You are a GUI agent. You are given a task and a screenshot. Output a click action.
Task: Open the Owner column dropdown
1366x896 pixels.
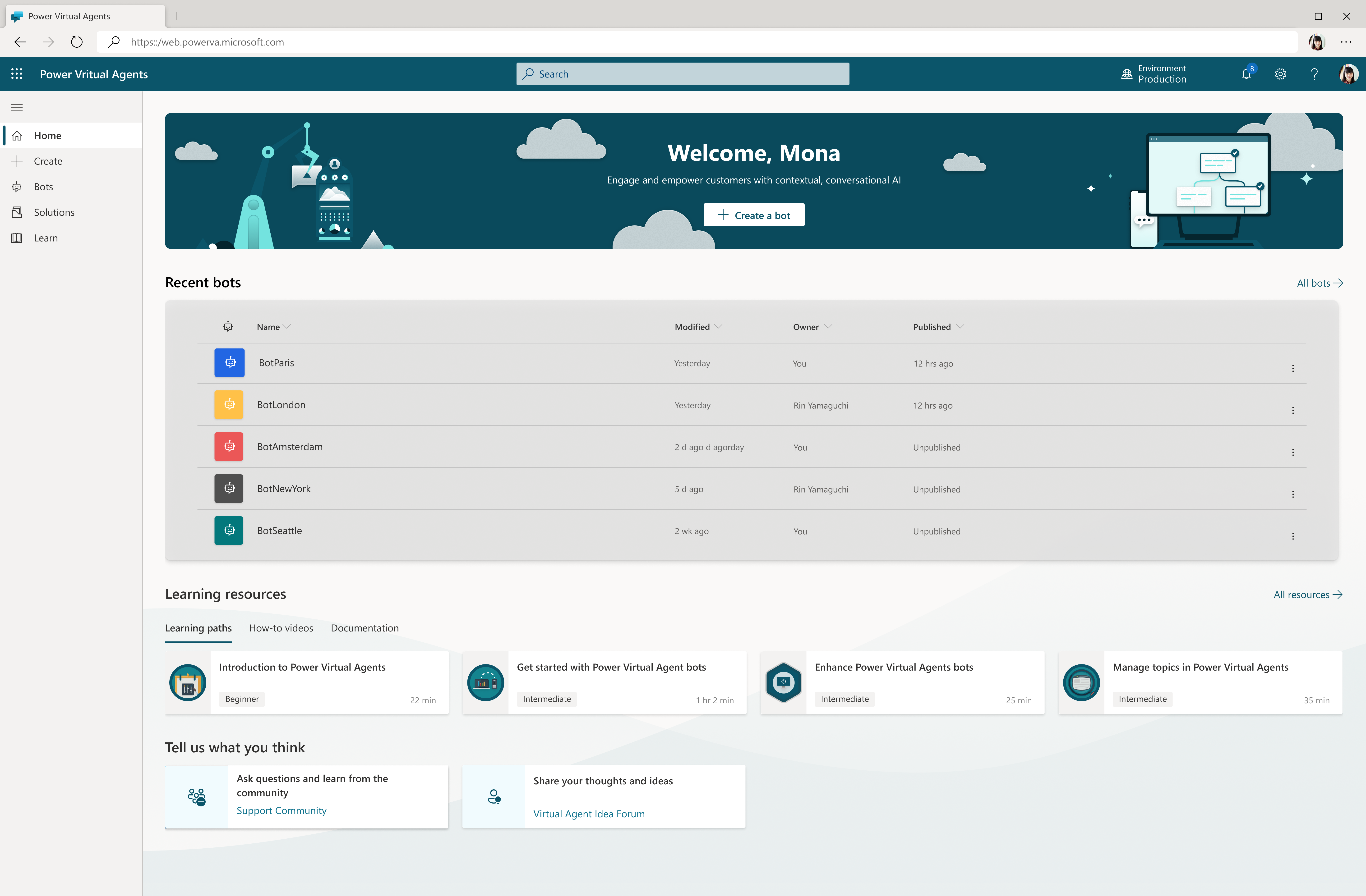click(x=828, y=327)
